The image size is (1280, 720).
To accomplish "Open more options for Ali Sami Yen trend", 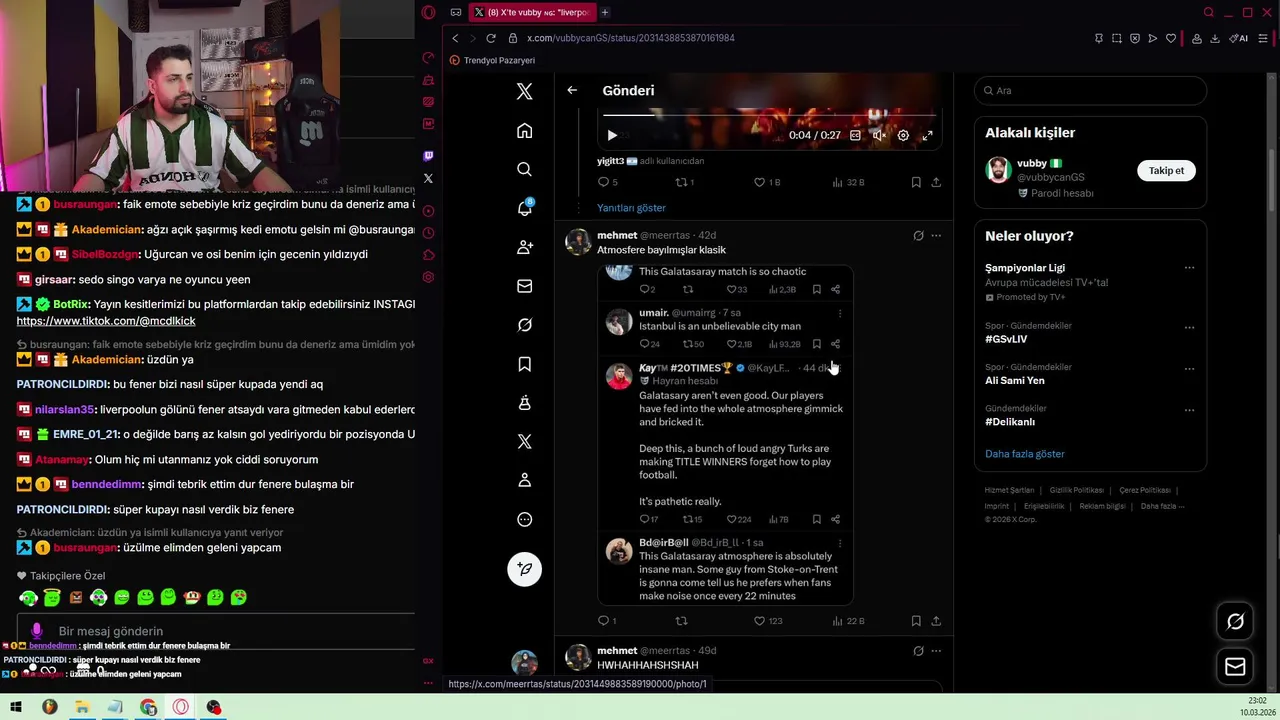I will pos(1189,368).
